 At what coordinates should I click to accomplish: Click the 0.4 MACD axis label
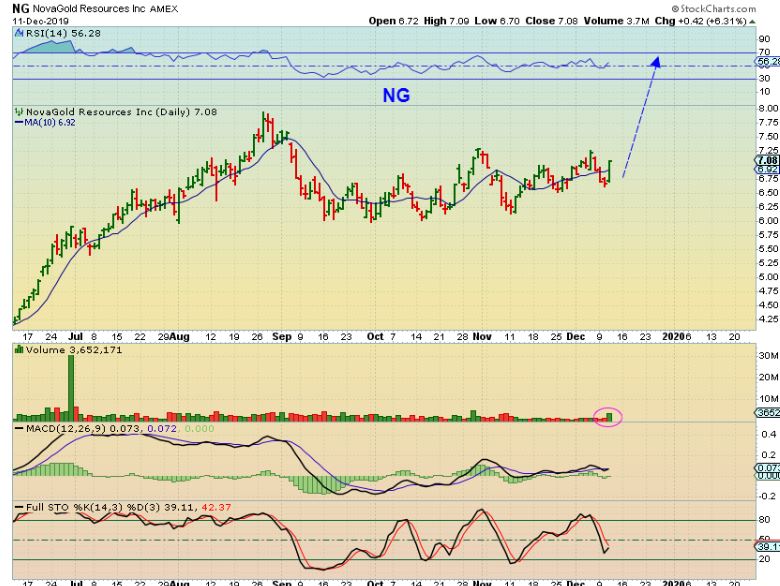[769, 434]
